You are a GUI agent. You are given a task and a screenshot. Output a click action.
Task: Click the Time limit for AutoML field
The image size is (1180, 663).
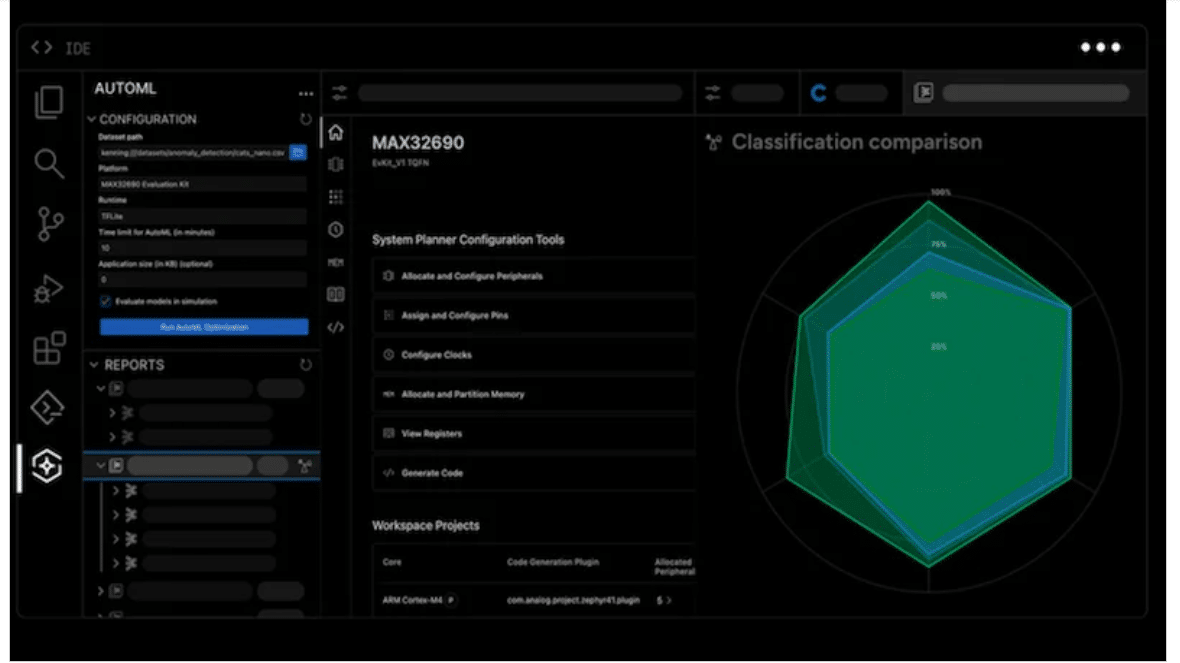pos(202,247)
